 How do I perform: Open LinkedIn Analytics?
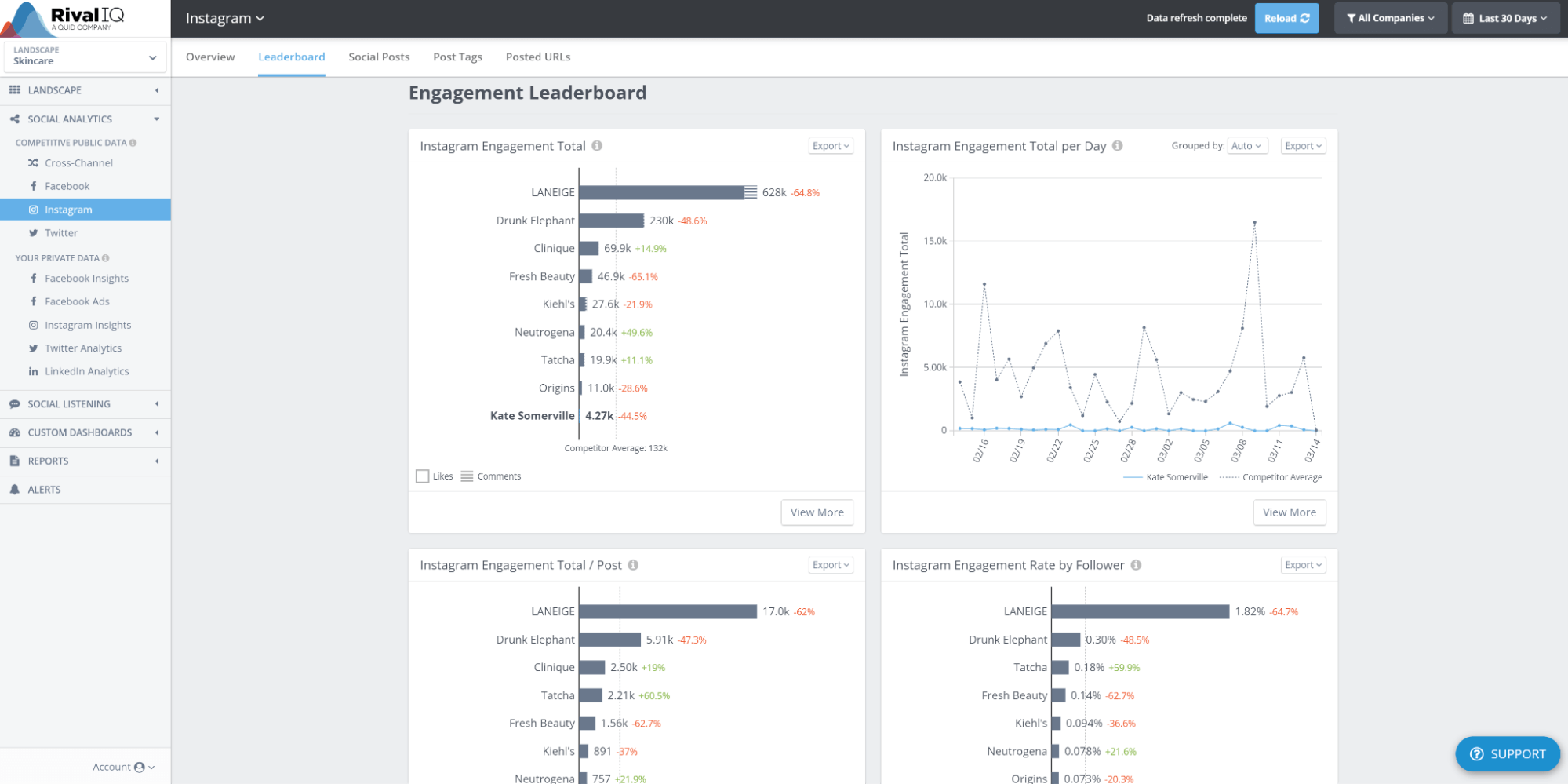[x=86, y=370]
